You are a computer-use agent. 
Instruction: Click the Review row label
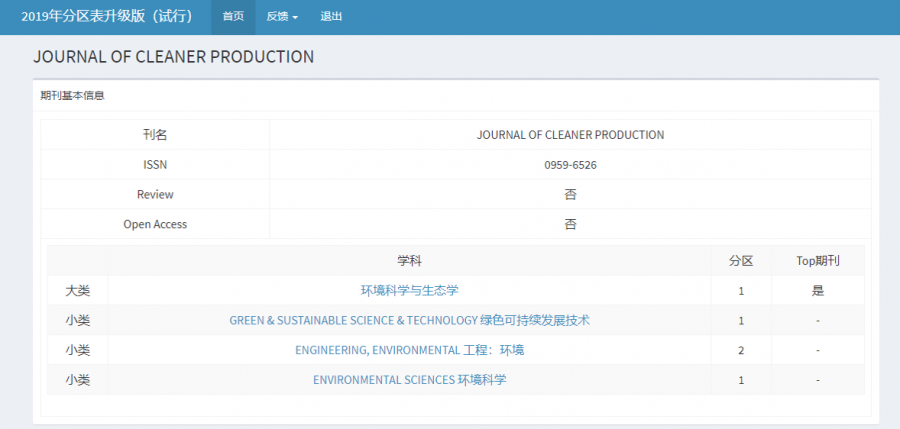pos(155,194)
